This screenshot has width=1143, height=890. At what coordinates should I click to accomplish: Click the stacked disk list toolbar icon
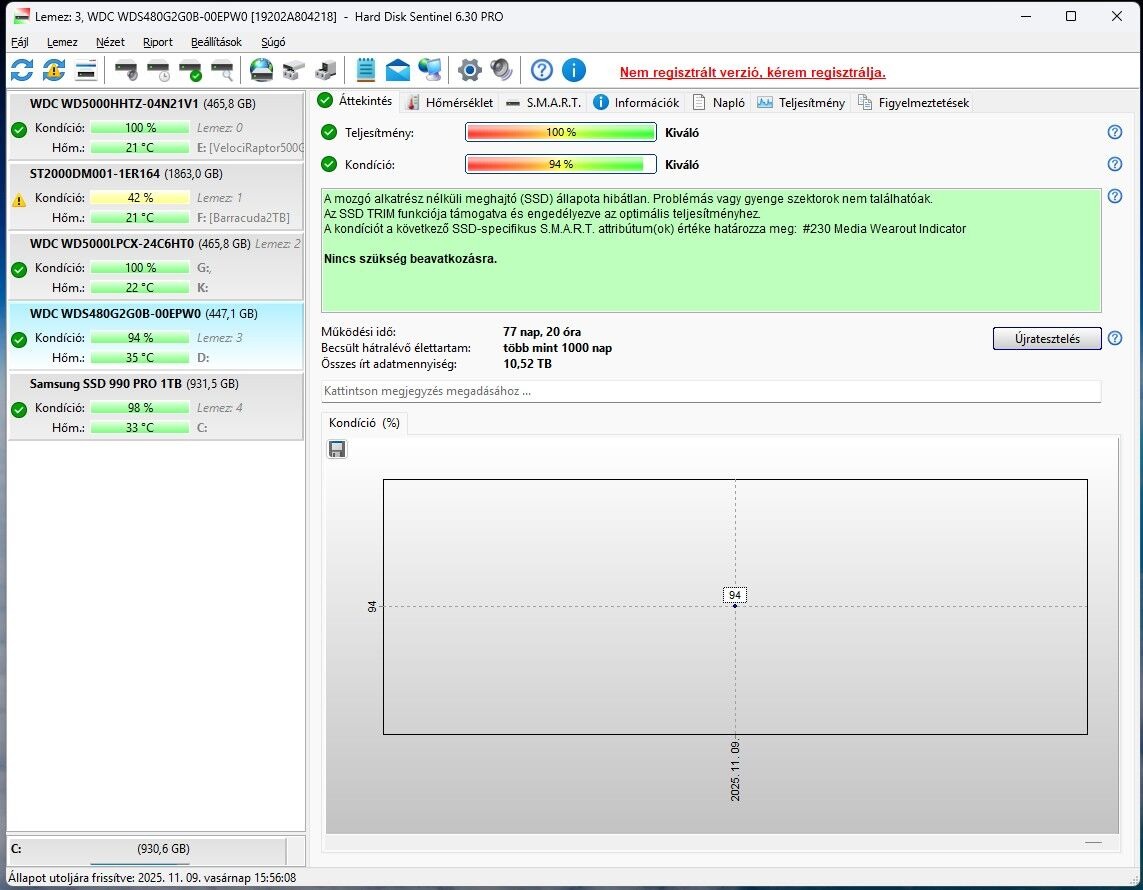(86, 71)
